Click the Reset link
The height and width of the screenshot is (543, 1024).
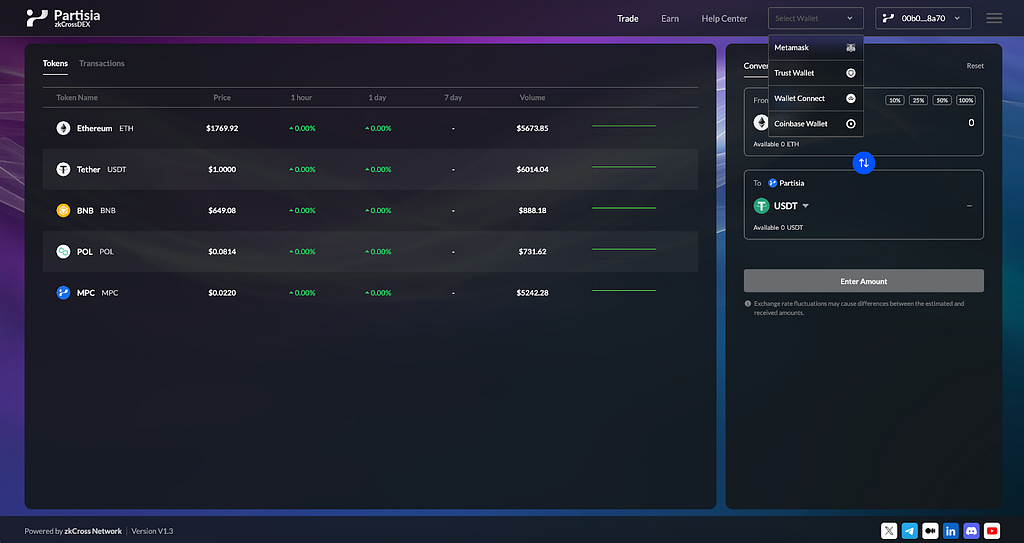point(975,66)
